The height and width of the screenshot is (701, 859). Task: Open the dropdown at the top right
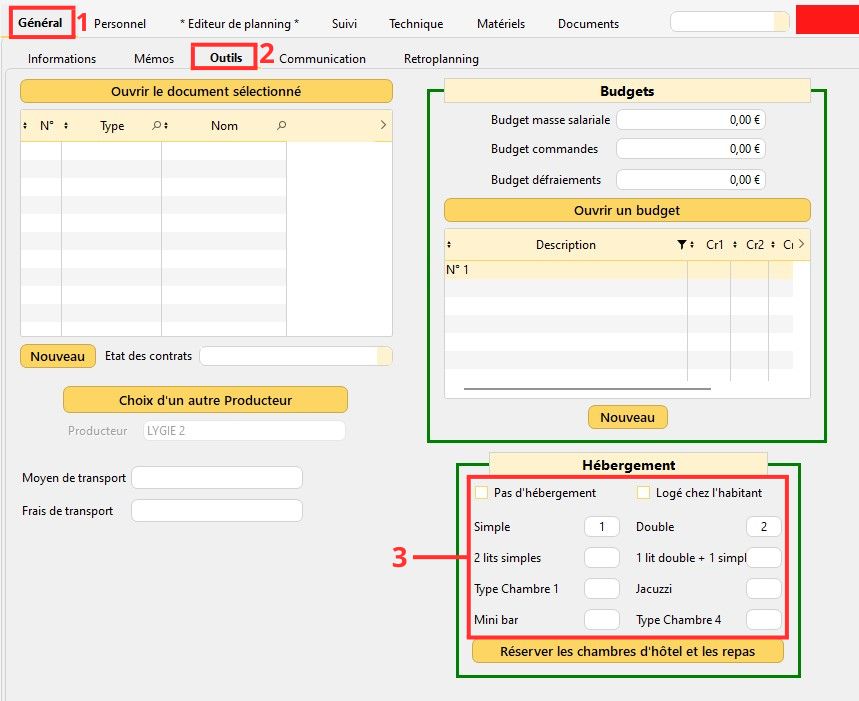[780, 22]
